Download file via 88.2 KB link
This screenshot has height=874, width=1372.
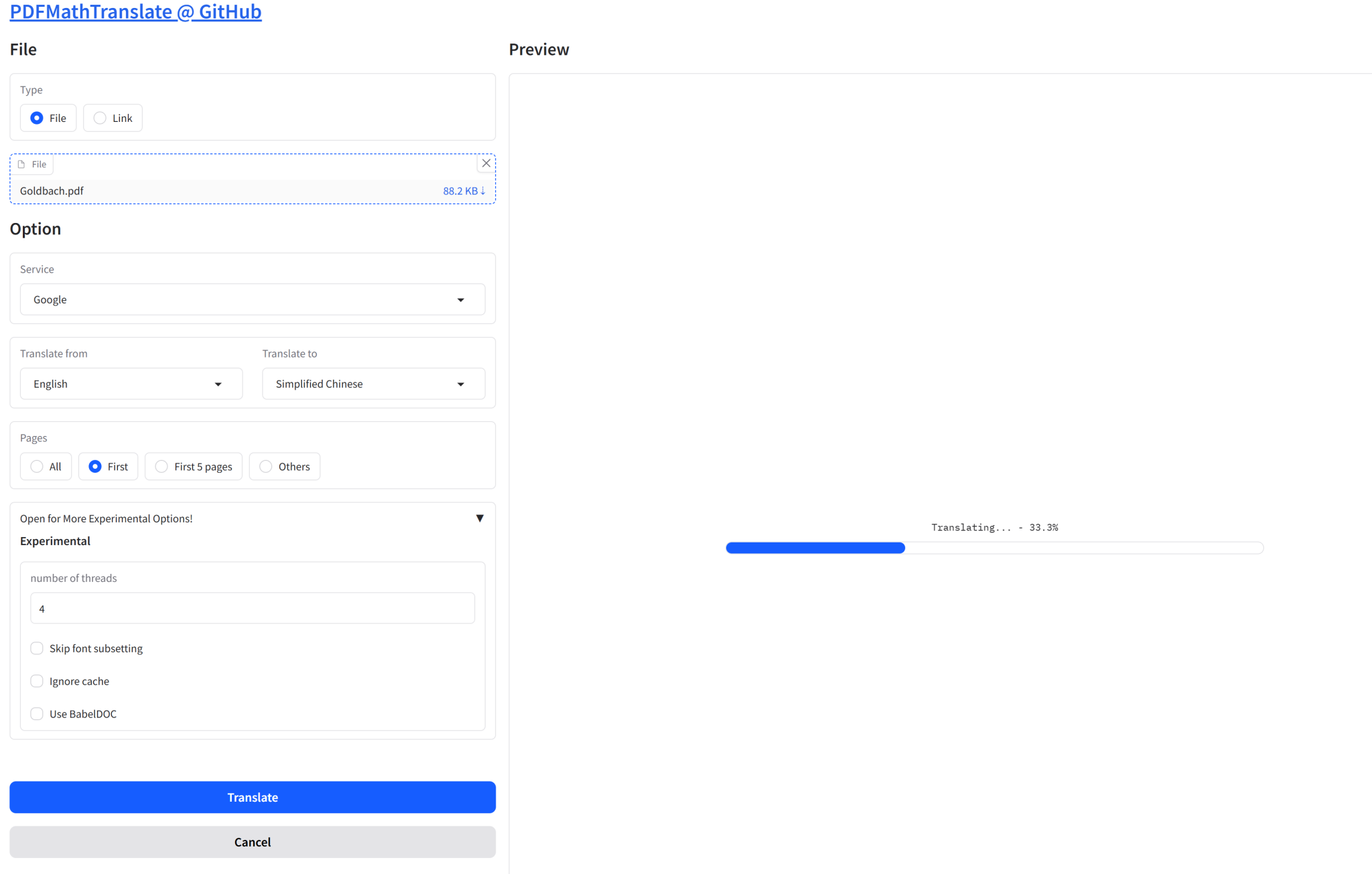click(464, 191)
